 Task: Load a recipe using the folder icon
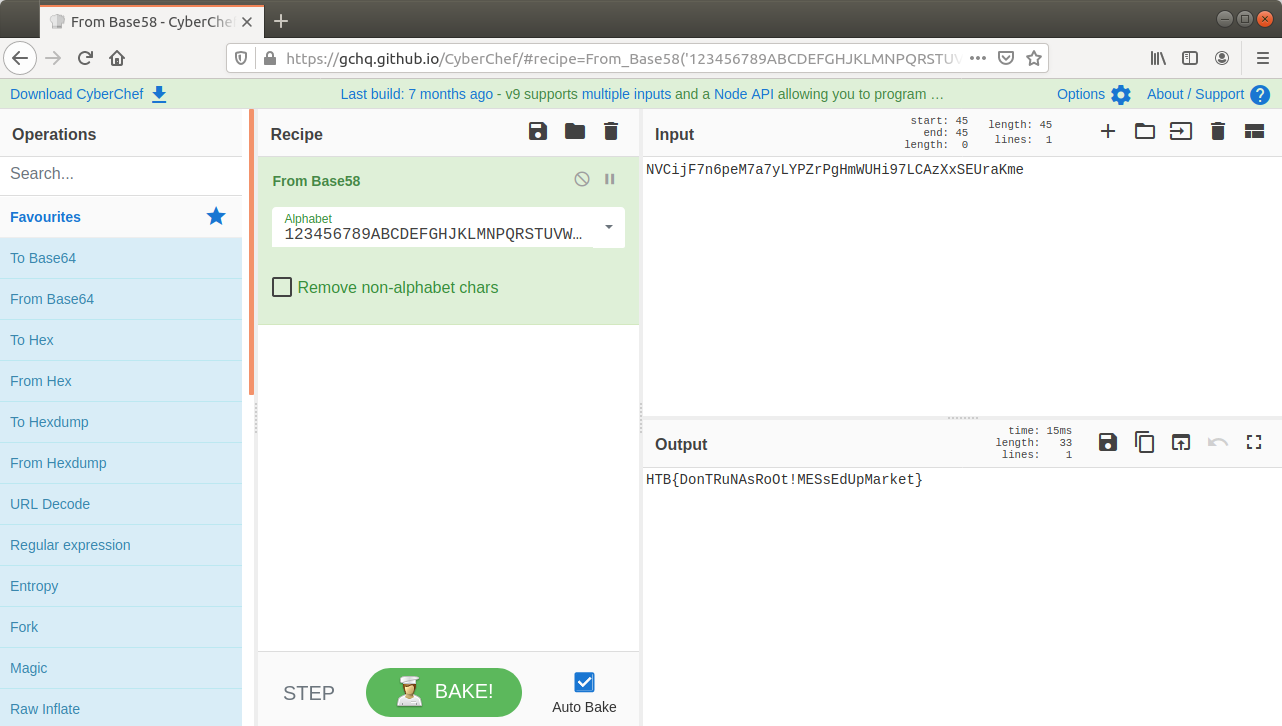(x=575, y=132)
